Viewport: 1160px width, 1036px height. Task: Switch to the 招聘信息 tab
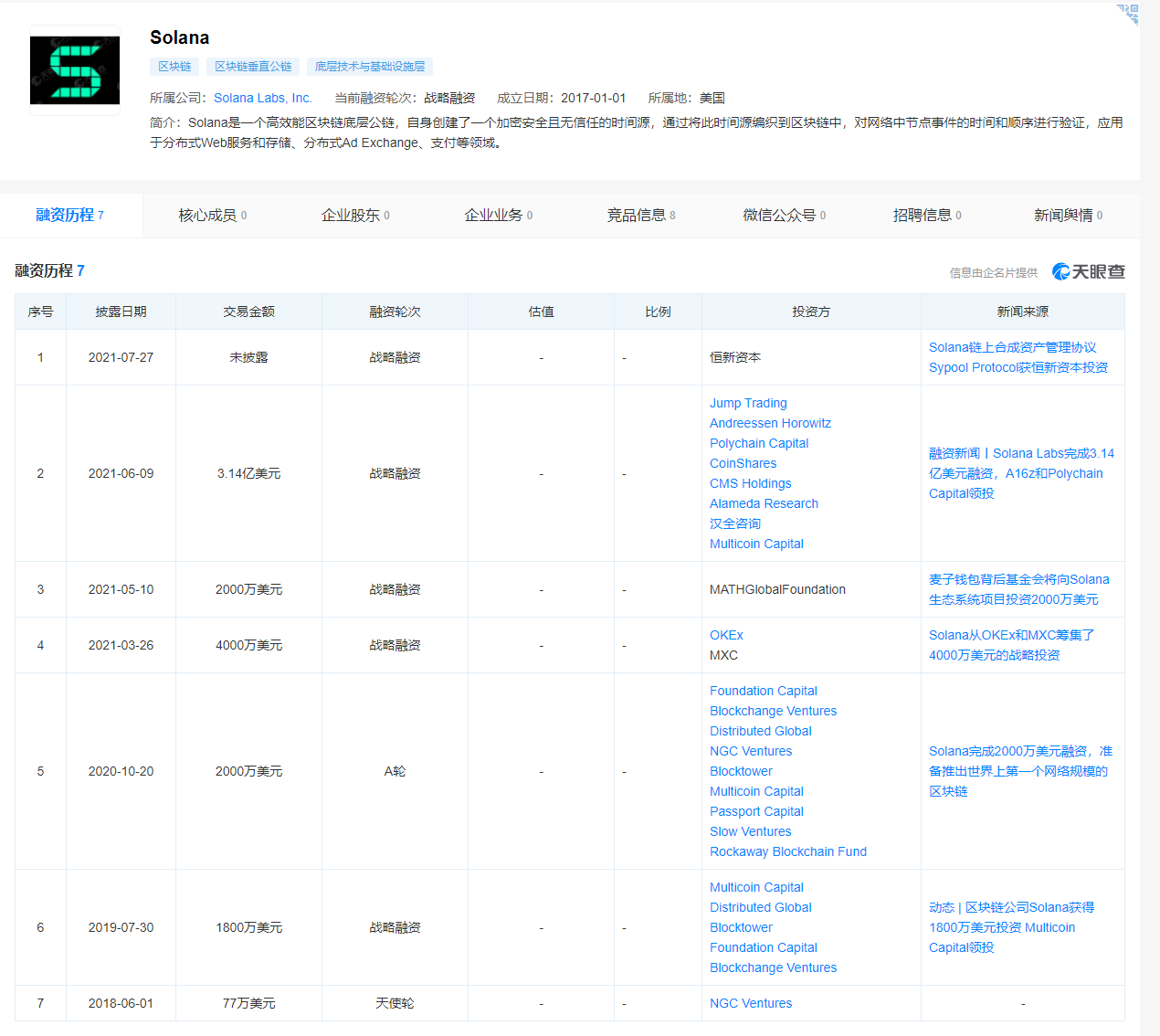click(926, 216)
